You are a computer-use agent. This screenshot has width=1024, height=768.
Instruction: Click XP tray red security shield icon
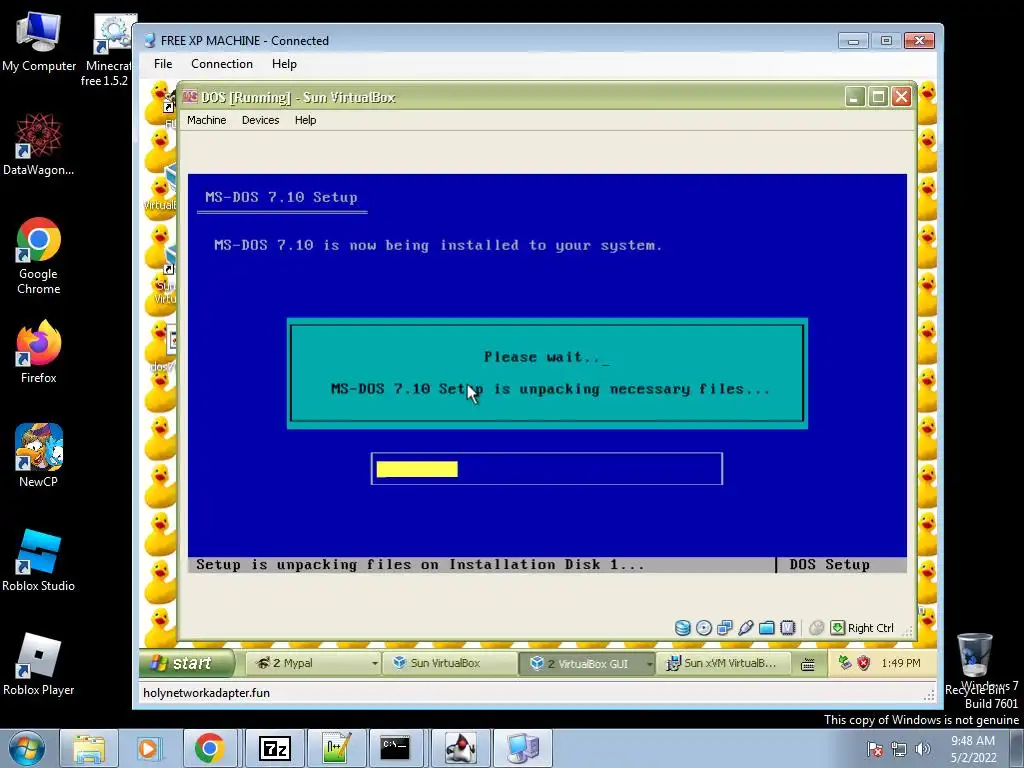(x=864, y=663)
